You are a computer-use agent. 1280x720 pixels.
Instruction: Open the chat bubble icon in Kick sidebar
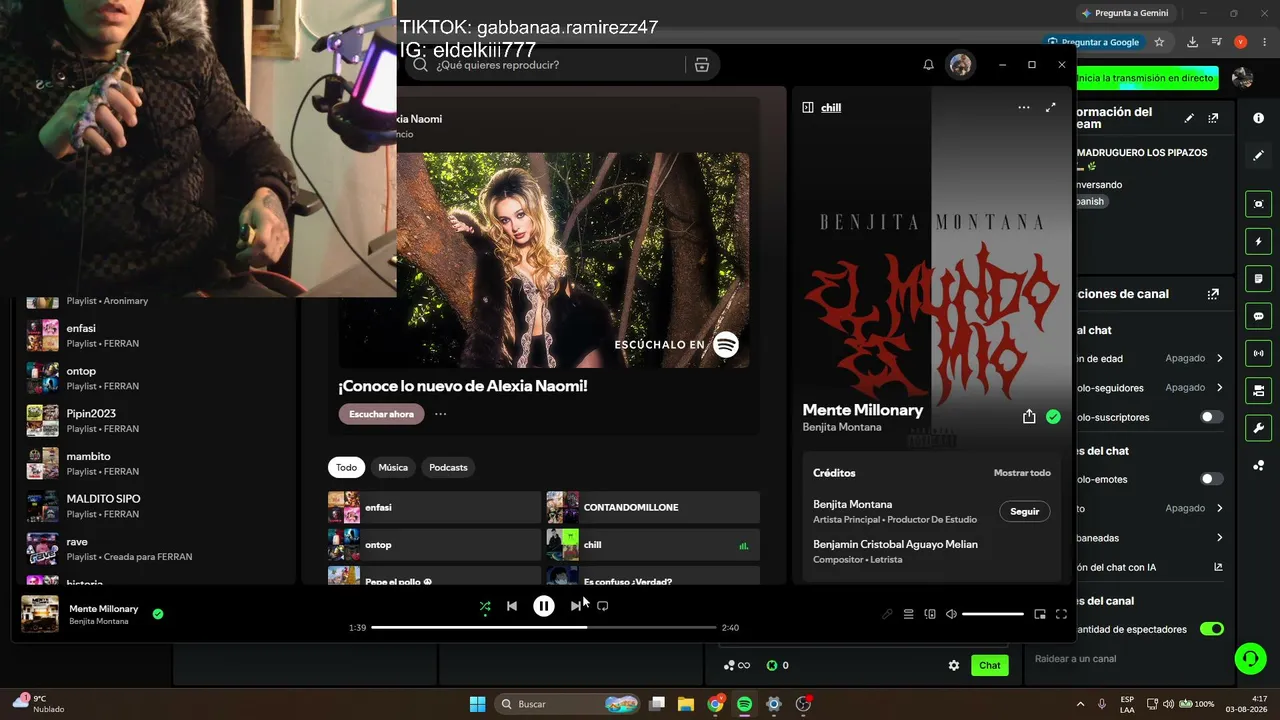point(1259,316)
